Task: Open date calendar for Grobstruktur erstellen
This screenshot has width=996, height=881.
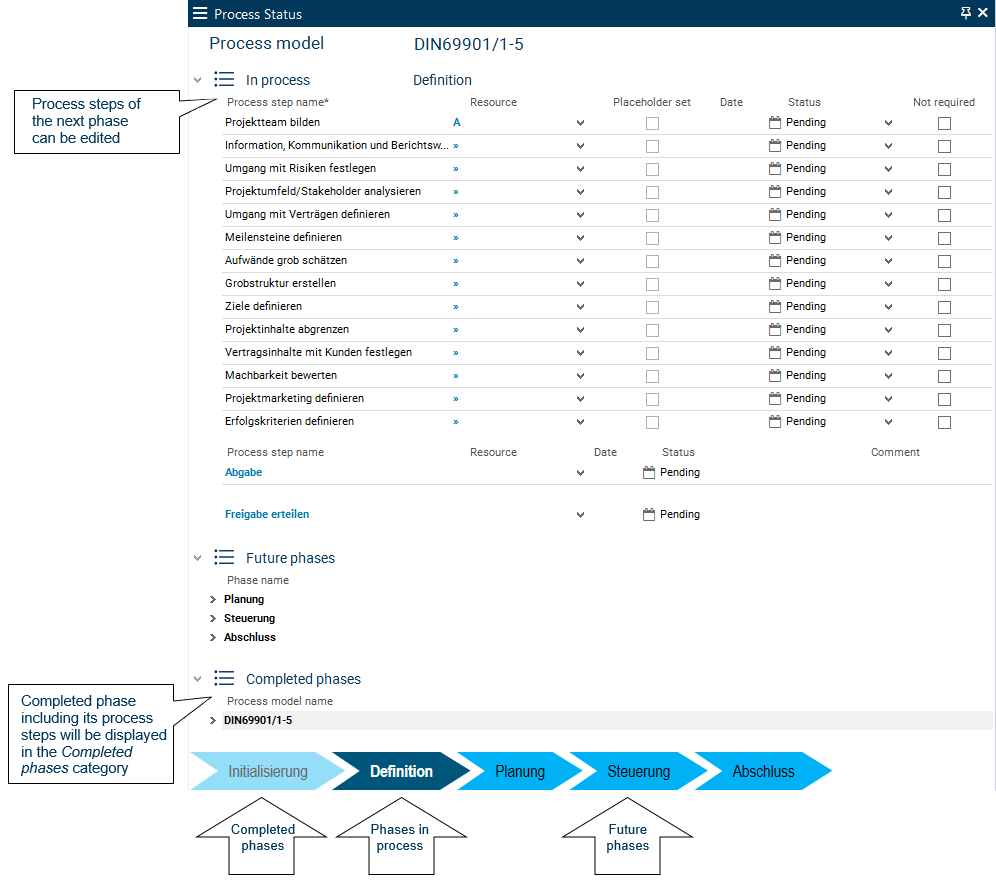Action: click(774, 283)
